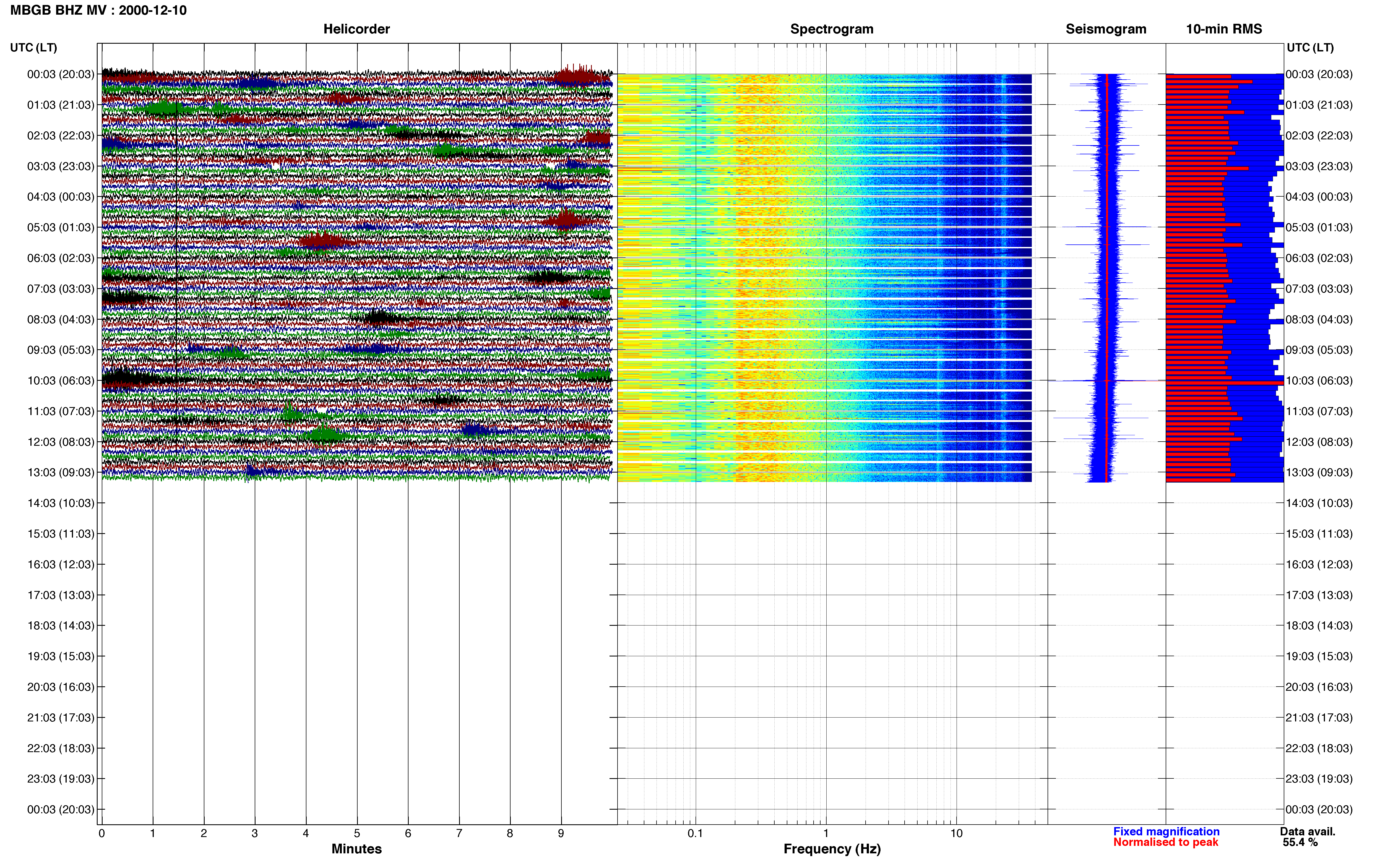Screen dimensions: 1388x868
Task: Click the Frequency (Hz) axis label
Action: coord(832,849)
